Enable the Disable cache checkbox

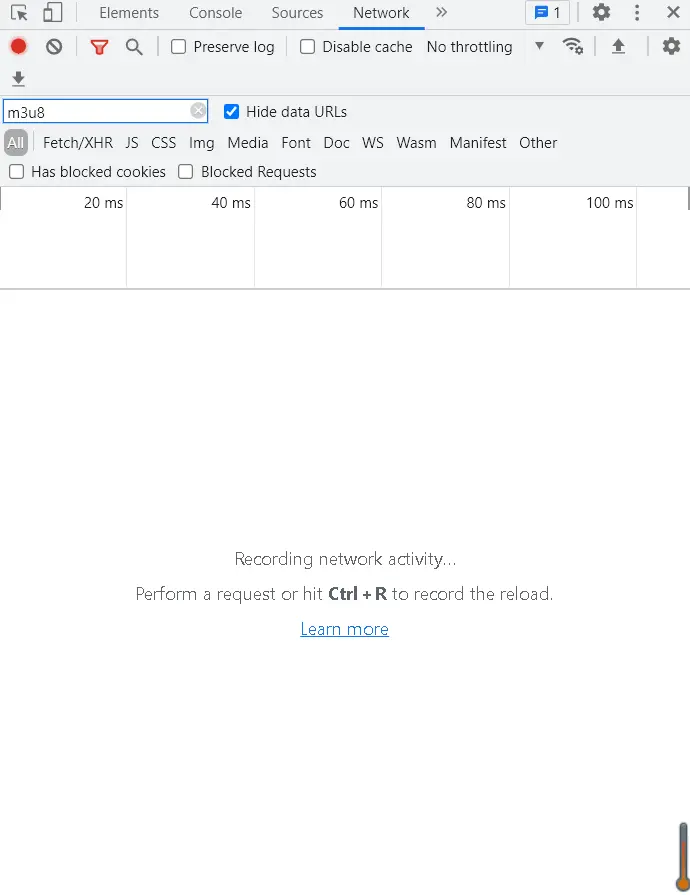point(308,47)
